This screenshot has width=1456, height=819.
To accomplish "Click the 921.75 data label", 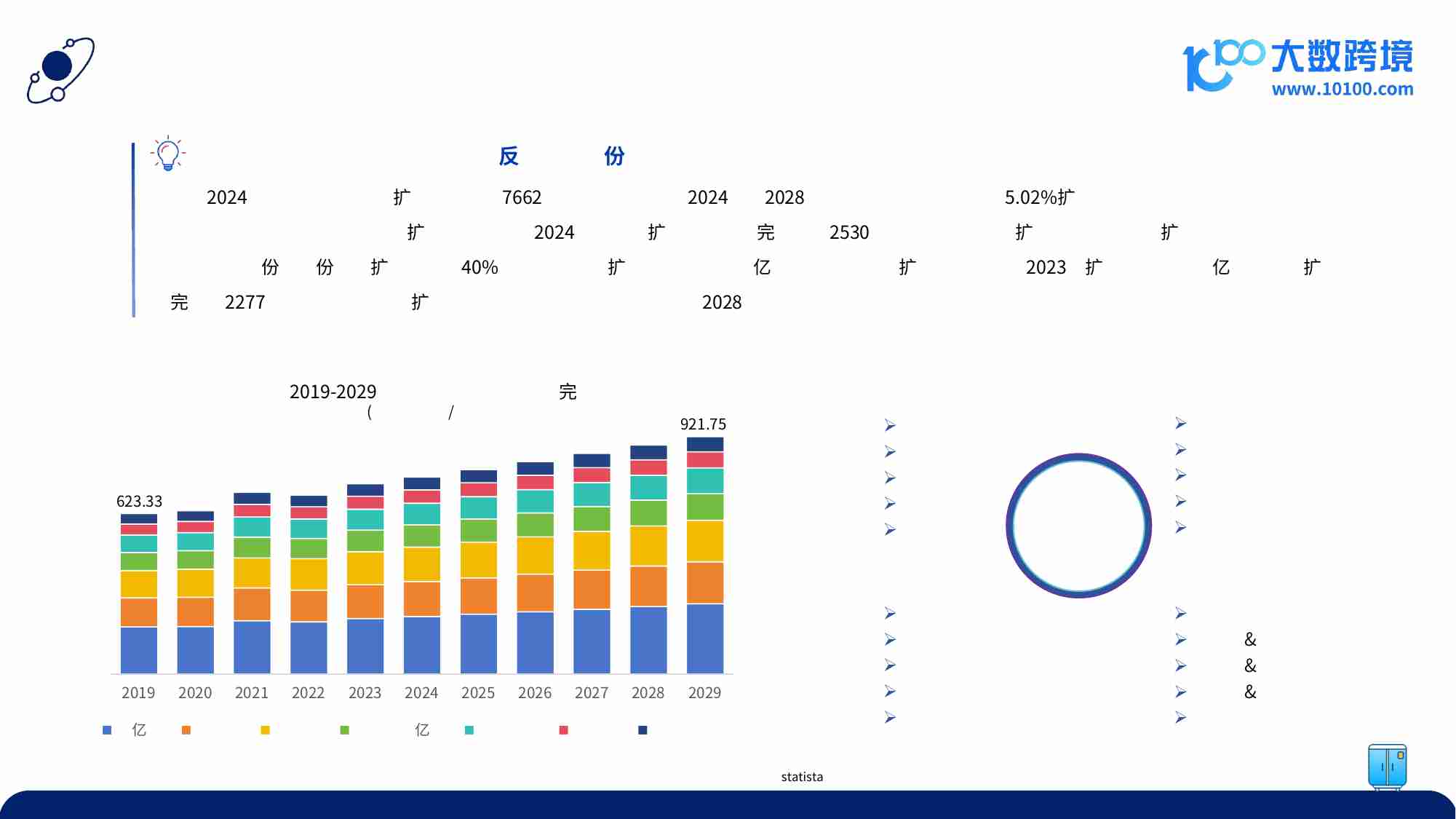I will [703, 424].
